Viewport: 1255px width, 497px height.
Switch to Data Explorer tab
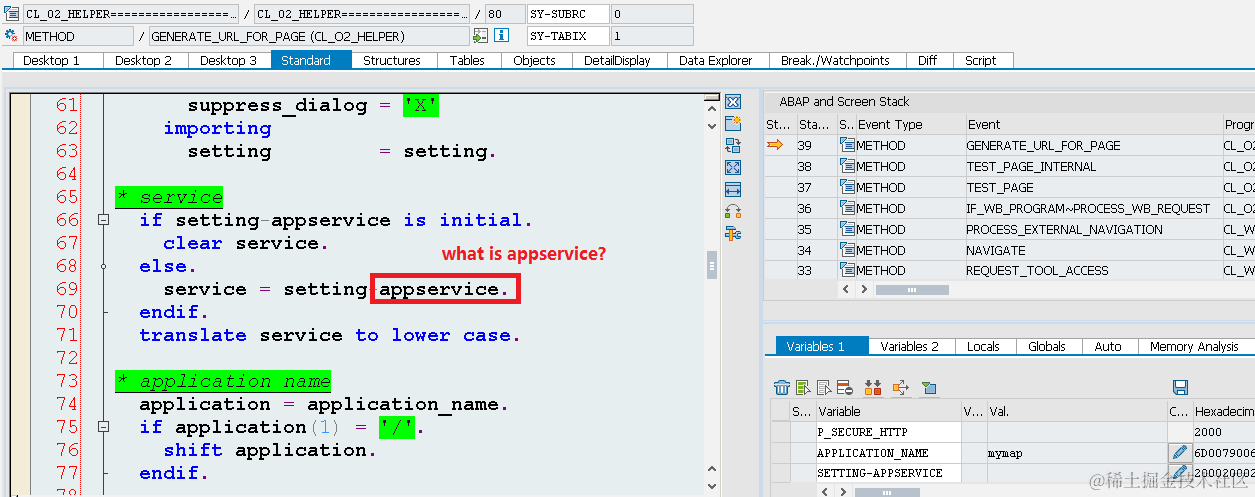click(x=716, y=60)
